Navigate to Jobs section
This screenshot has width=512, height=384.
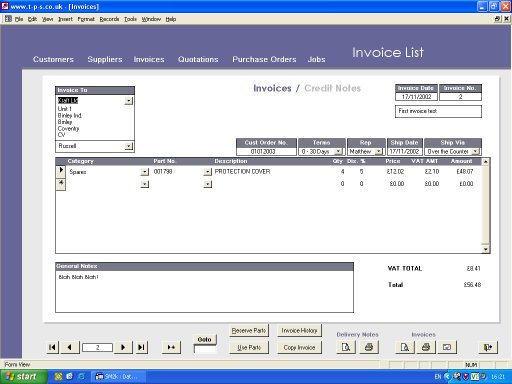tap(316, 59)
